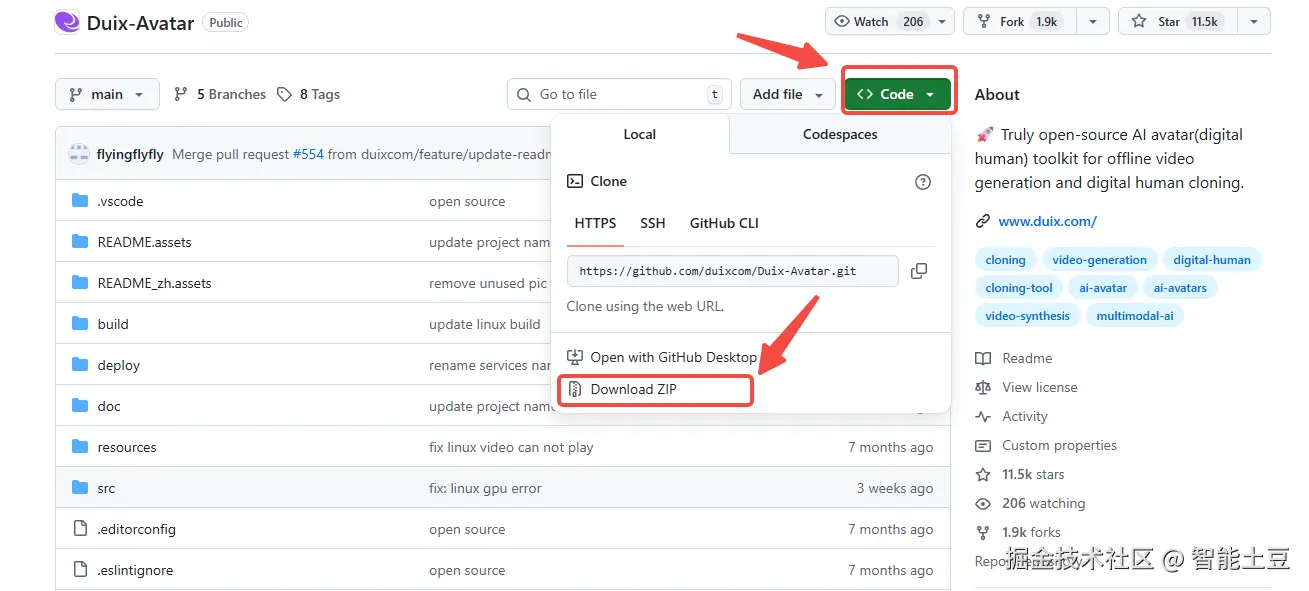Click the cloning-tool topic tag

click(1019, 288)
